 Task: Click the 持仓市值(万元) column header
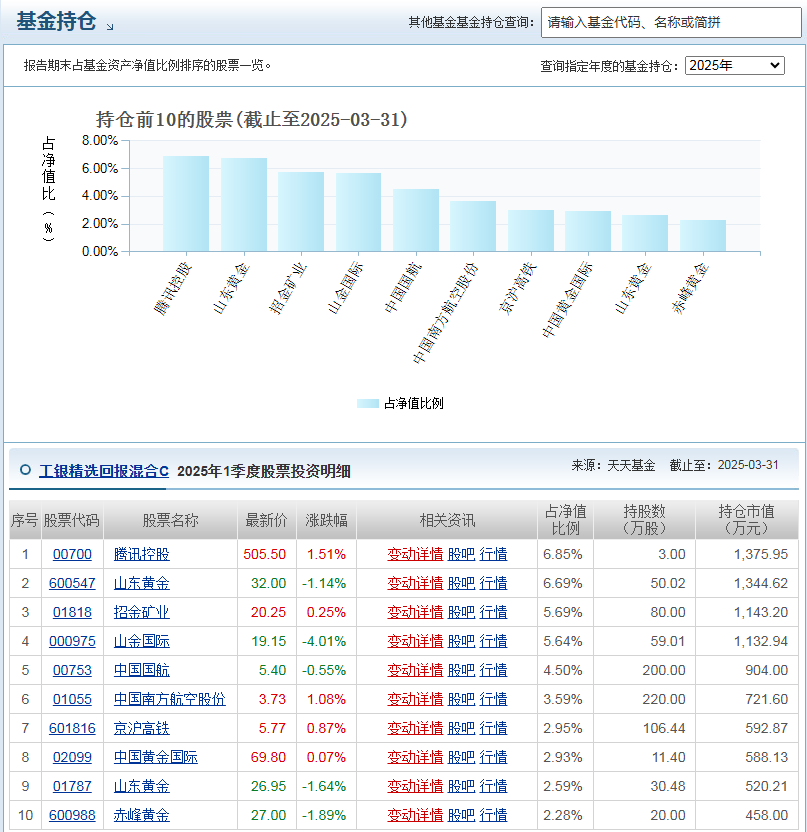pos(747,520)
